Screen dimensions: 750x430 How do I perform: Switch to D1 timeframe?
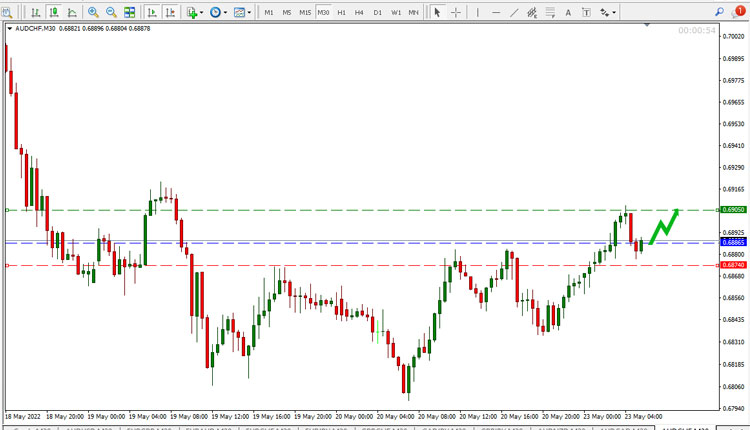(377, 12)
